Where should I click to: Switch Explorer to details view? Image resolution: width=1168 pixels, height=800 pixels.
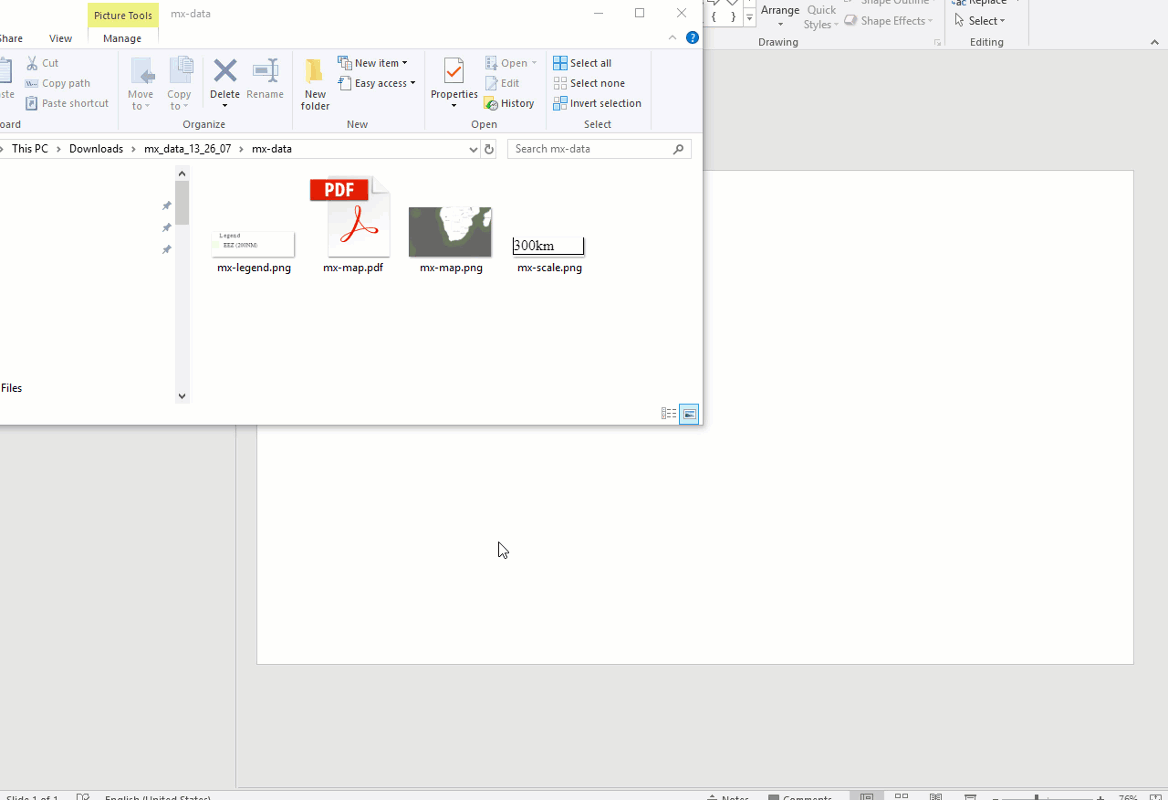669,413
